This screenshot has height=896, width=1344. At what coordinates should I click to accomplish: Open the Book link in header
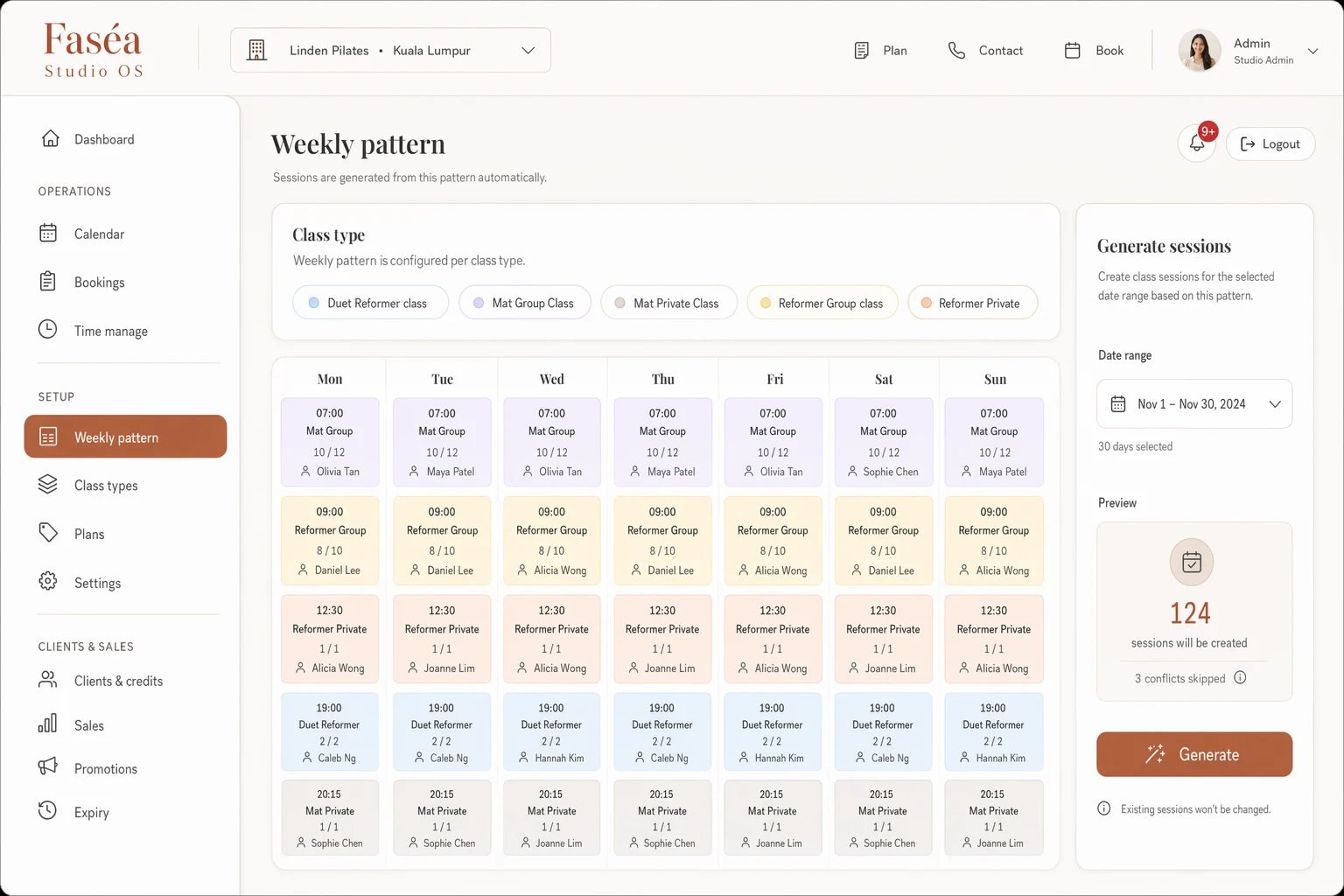point(1109,51)
